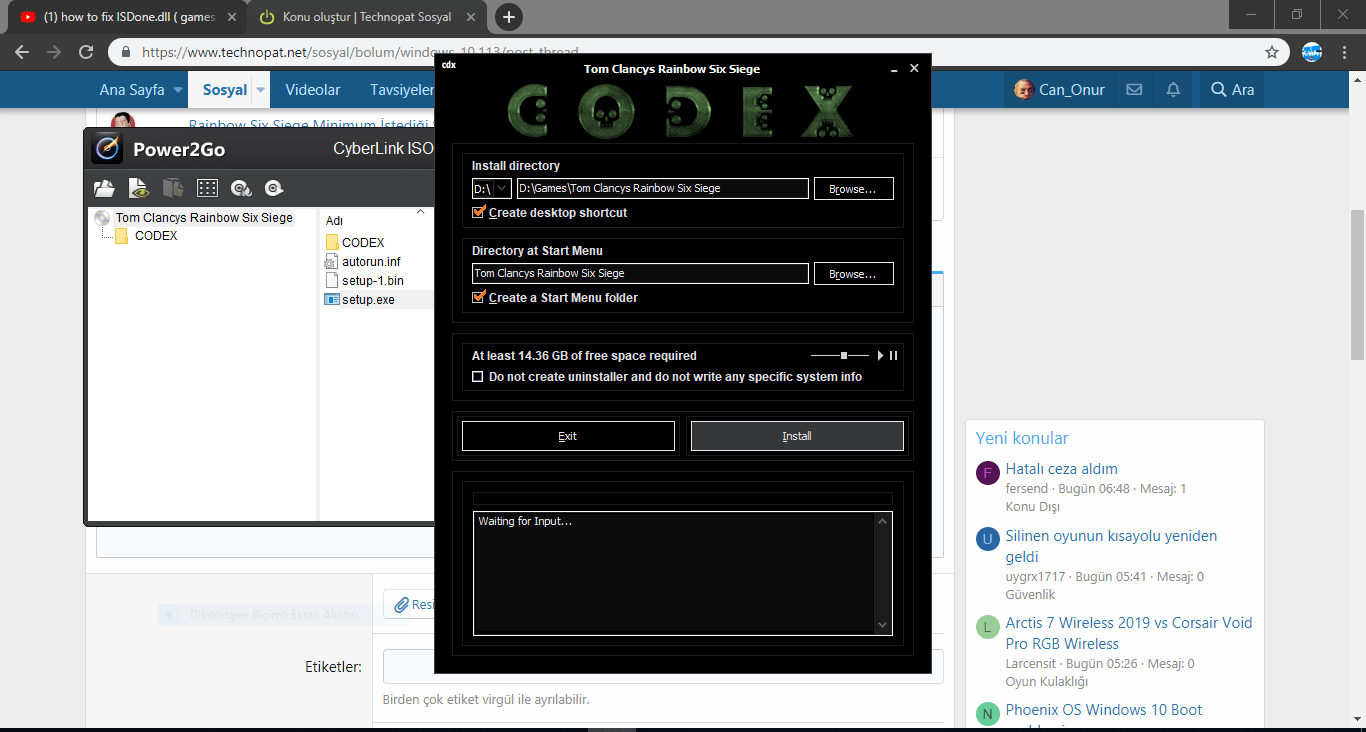Open Arctis 7 Wireless 2019 vs Corsair thread
1366x732 pixels.
(x=1129, y=633)
